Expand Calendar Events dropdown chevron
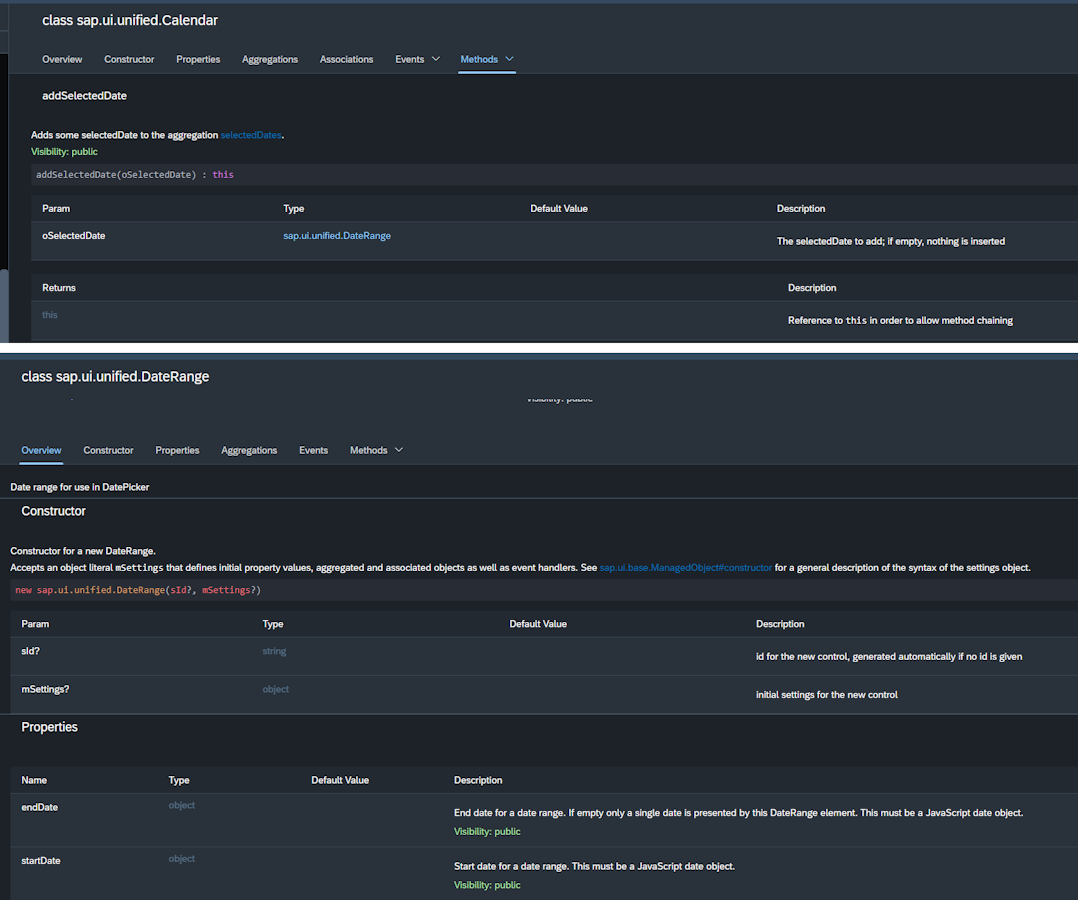This screenshot has width=1078, height=900. (x=436, y=59)
